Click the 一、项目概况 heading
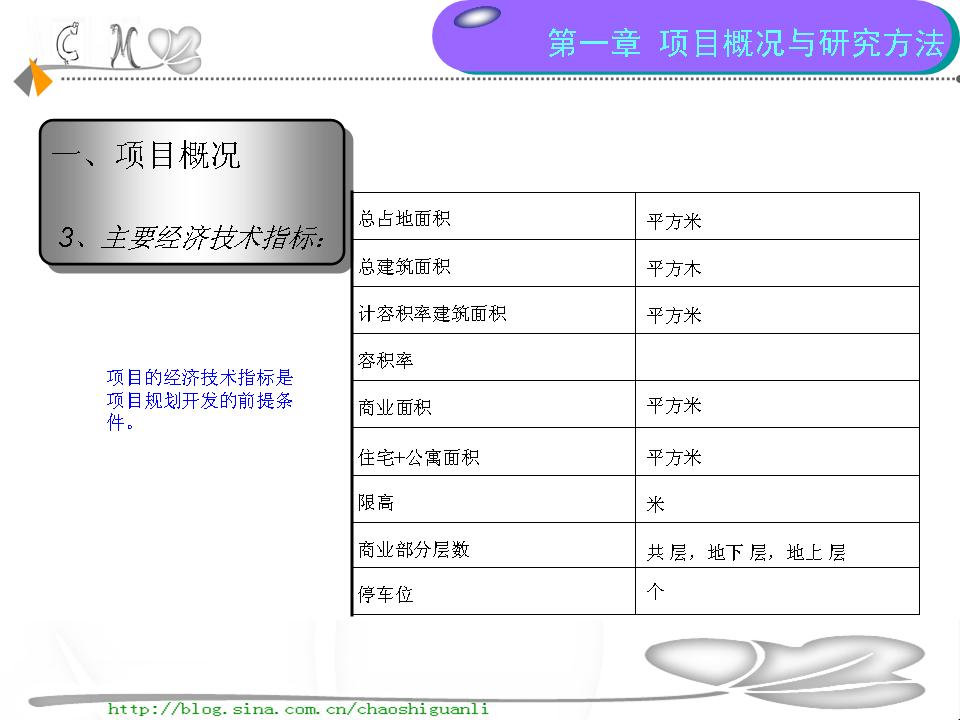 tap(146, 156)
